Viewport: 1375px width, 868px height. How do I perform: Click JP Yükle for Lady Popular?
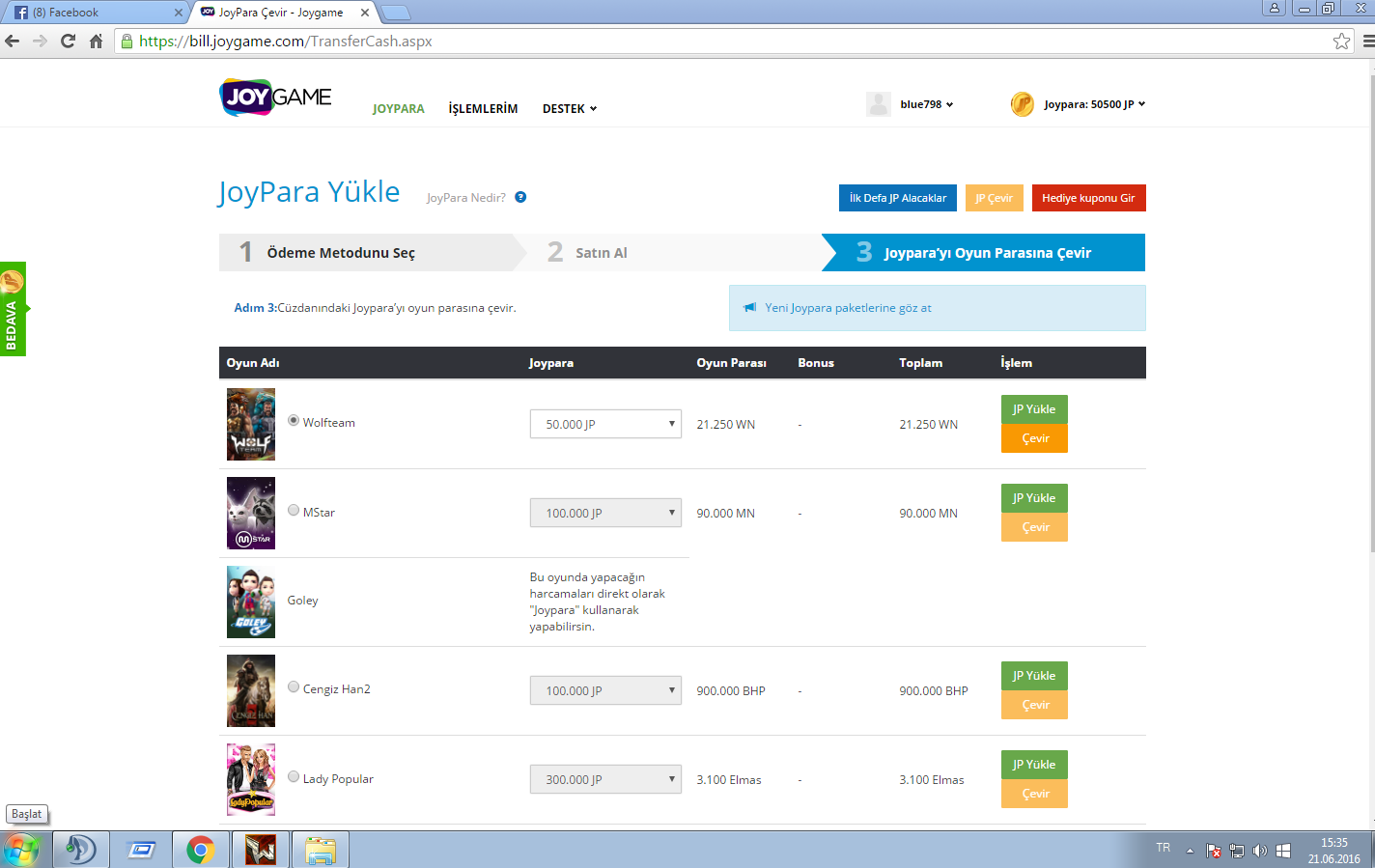[x=1034, y=765]
